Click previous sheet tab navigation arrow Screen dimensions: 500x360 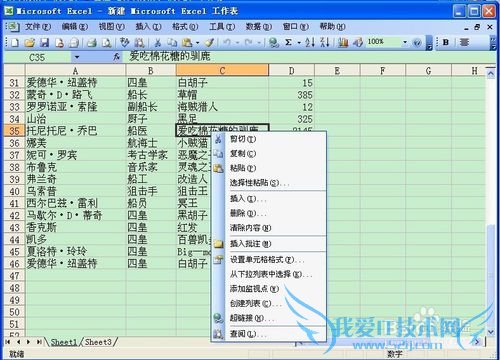(x=18, y=342)
